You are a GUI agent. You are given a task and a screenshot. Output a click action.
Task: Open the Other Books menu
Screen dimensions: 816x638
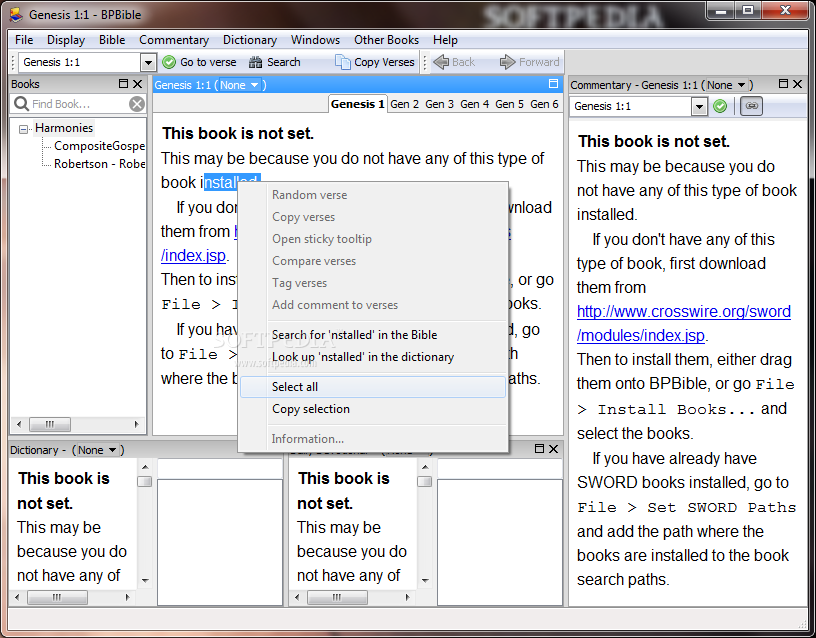(386, 40)
